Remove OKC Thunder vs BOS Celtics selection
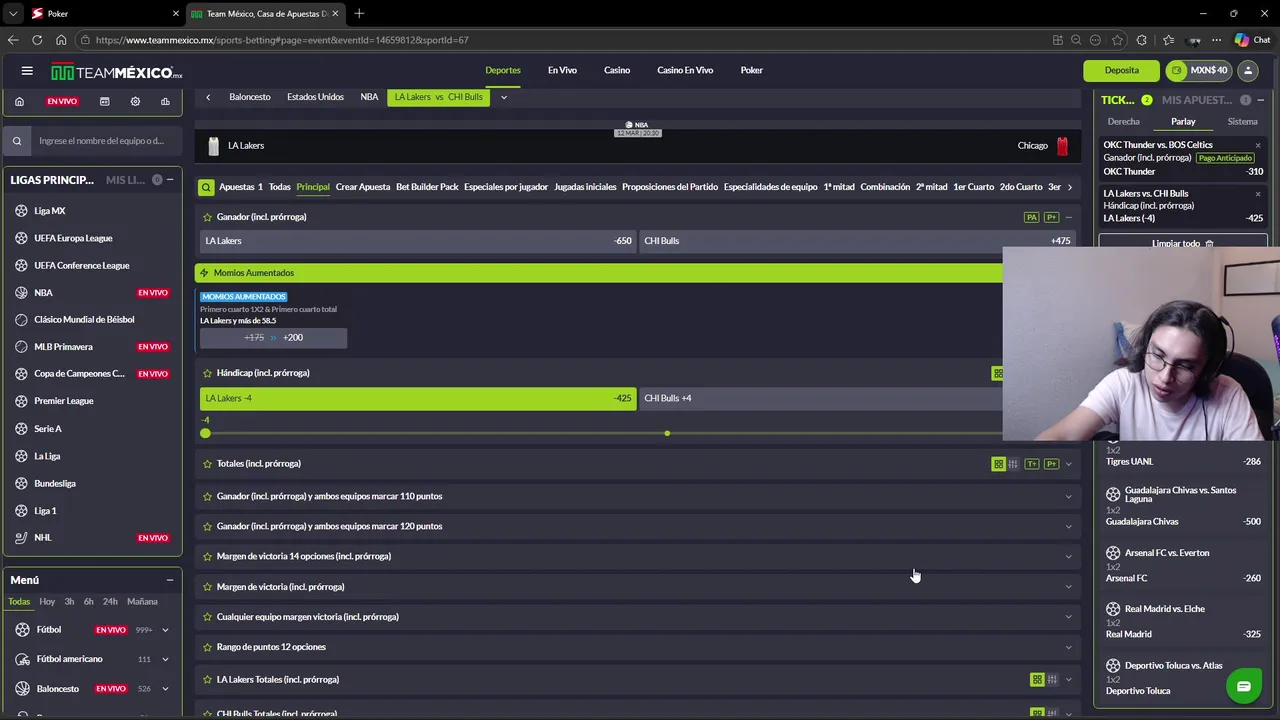 click(1258, 146)
